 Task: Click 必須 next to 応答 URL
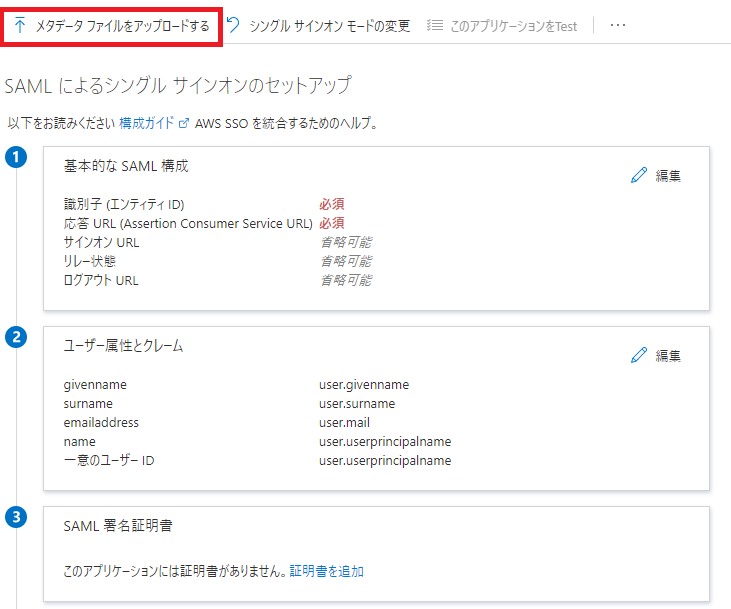pos(331,223)
